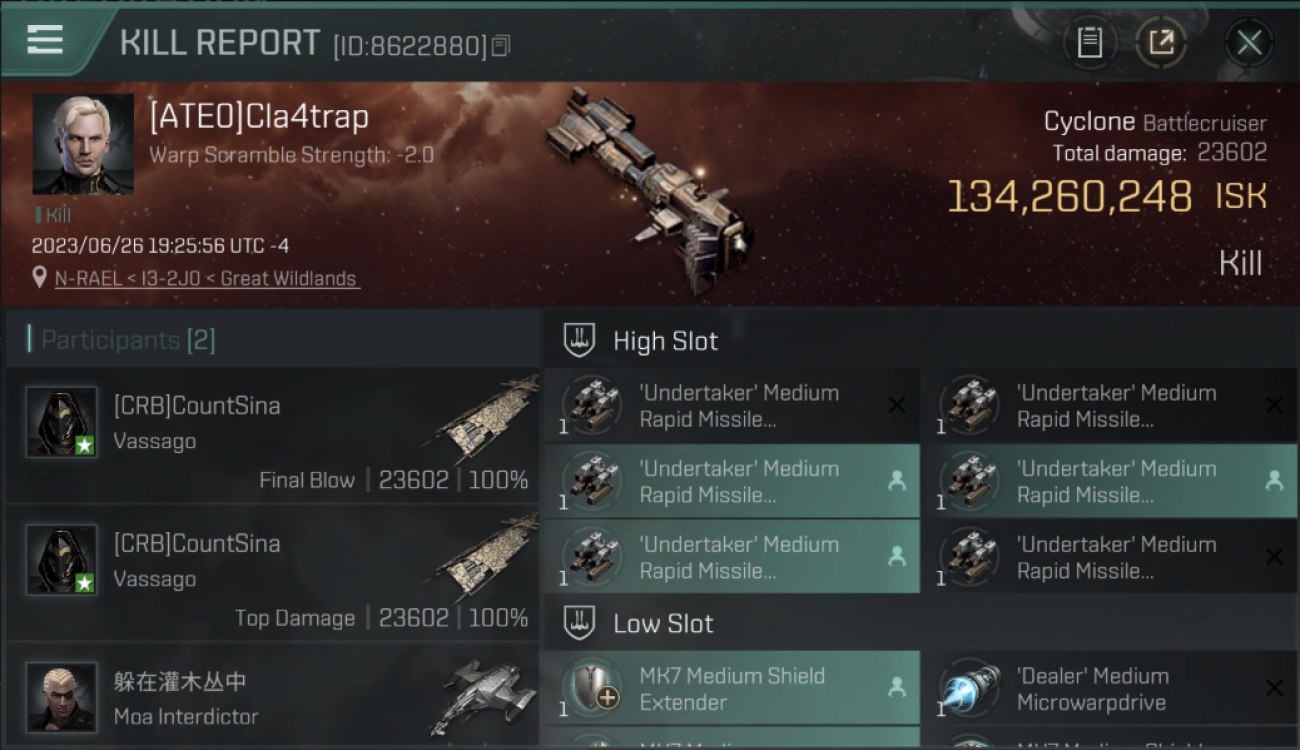The width and height of the screenshot is (1300, 750).
Task: Open the hamburger menu beside Kill Report
Action: pyautogui.click(x=45, y=39)
